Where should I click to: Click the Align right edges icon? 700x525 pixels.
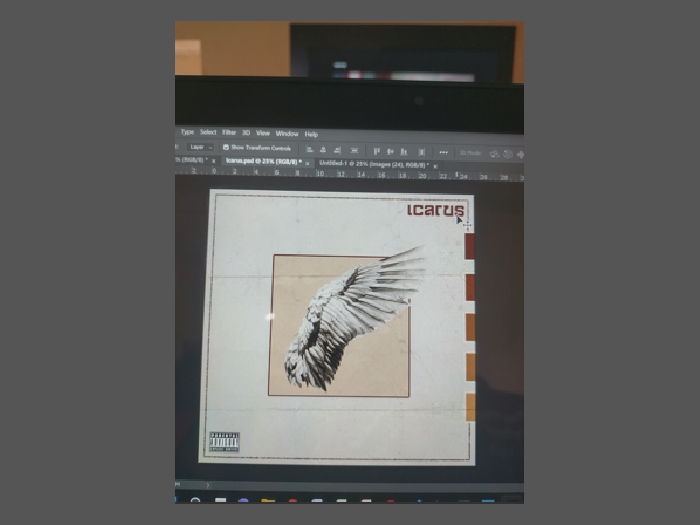337,150
